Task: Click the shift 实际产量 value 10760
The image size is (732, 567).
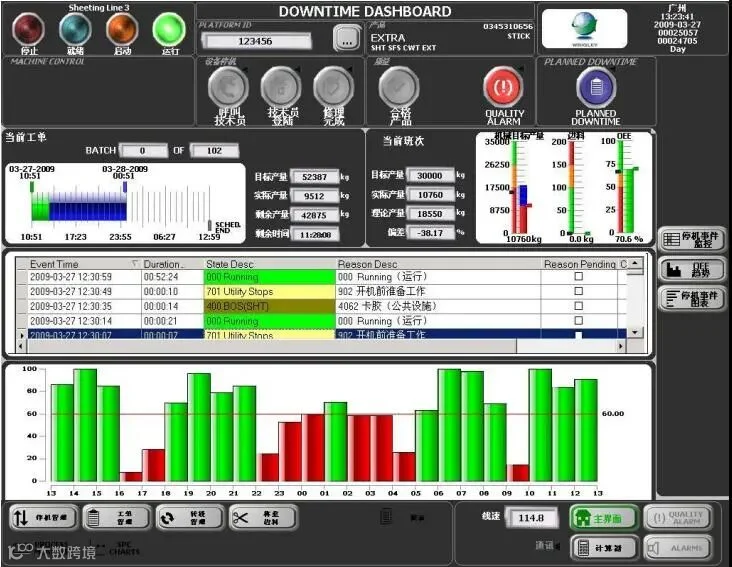Action: point(430,195)
